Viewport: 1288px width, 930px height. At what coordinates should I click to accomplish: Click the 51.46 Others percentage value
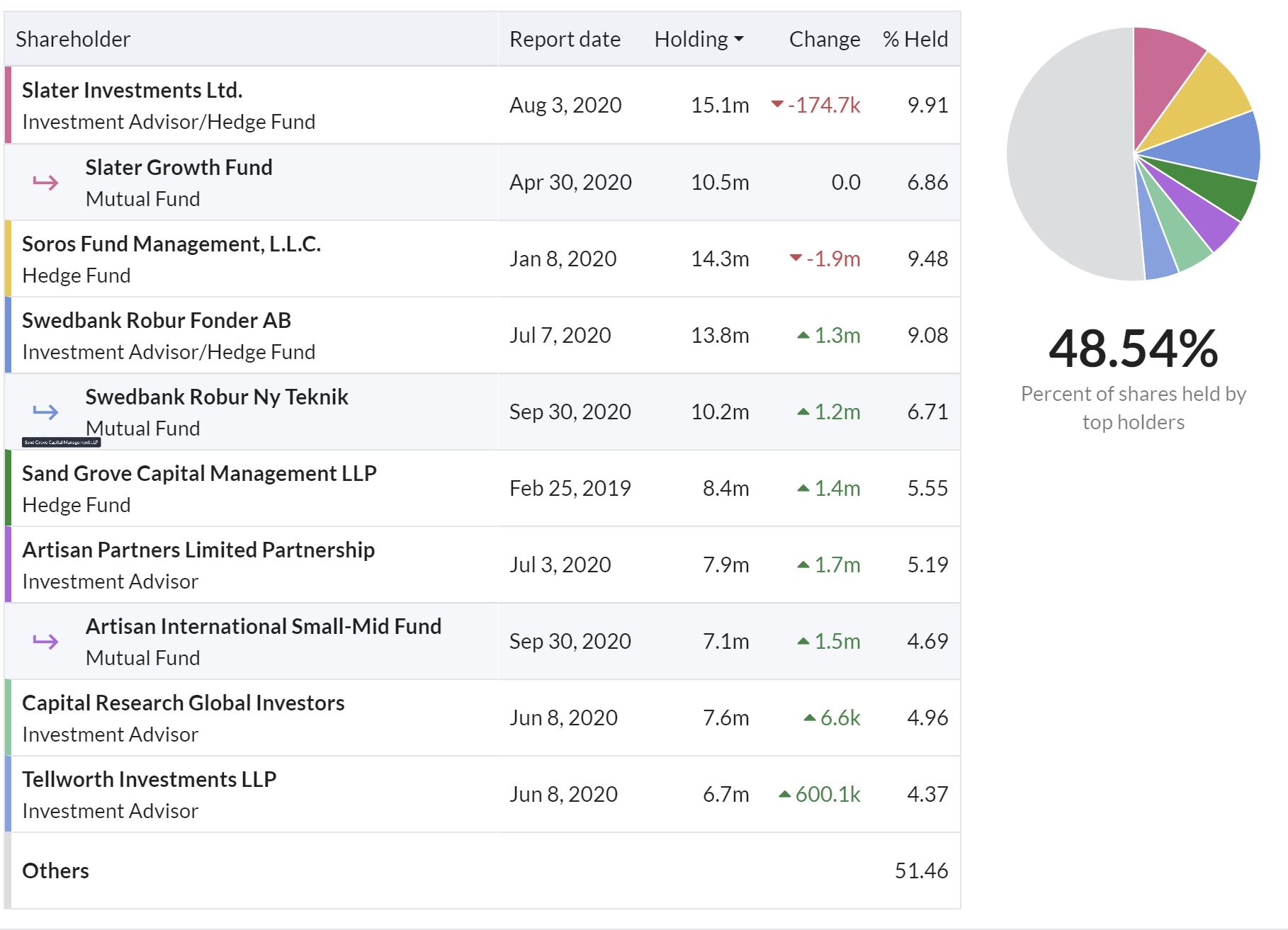[921, 871]
